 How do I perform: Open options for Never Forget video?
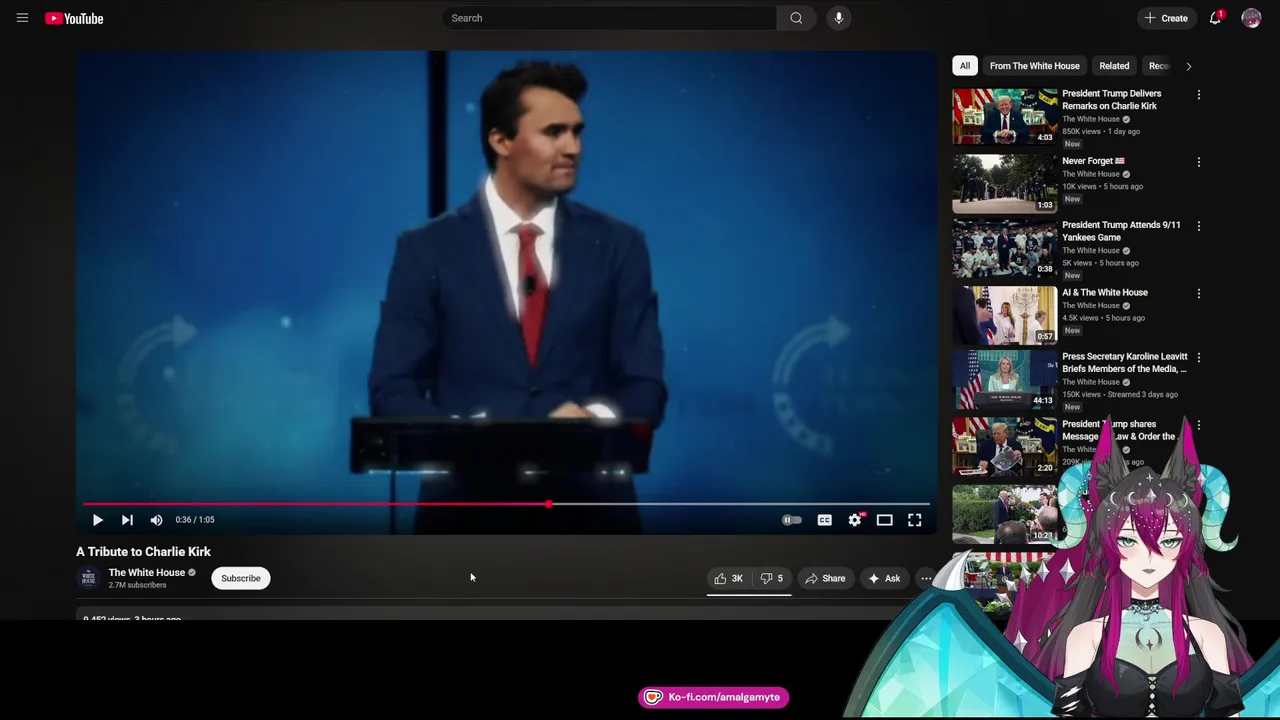(x=1199, y=162)
